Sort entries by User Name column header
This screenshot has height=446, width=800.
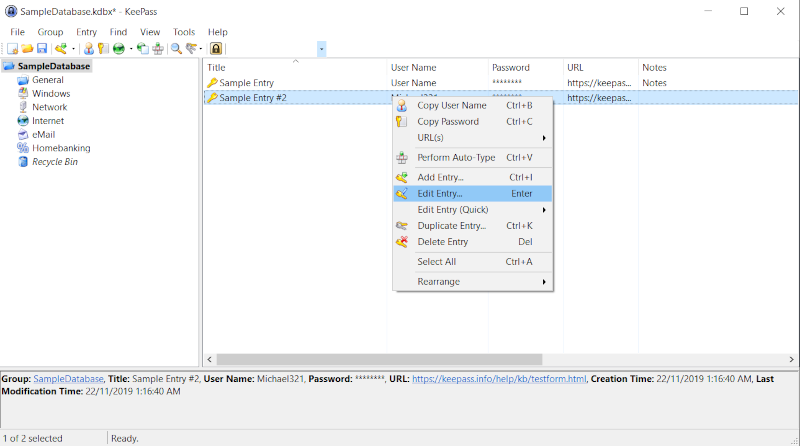tap(438, 67)
